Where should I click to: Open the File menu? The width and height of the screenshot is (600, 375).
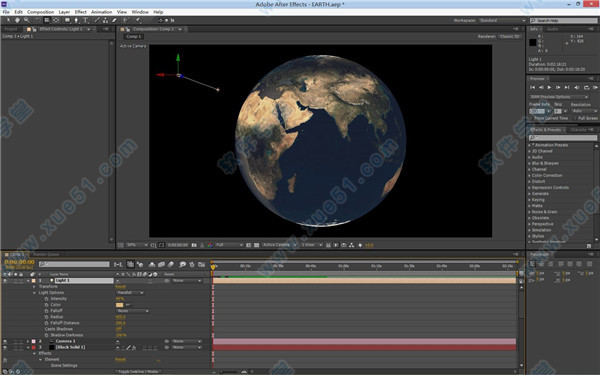[x=6, y=12]
